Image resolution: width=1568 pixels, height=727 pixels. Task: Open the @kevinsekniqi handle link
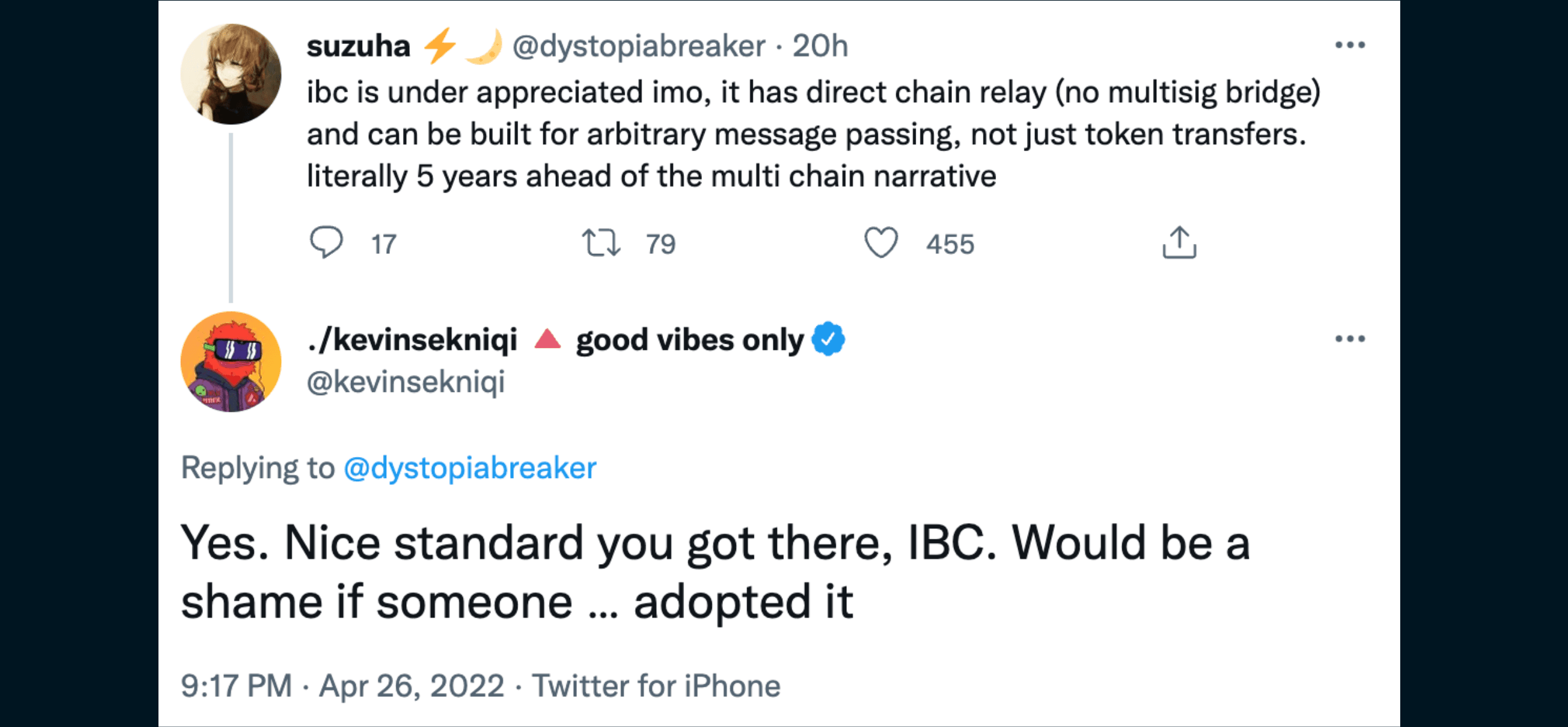point(406,381)
